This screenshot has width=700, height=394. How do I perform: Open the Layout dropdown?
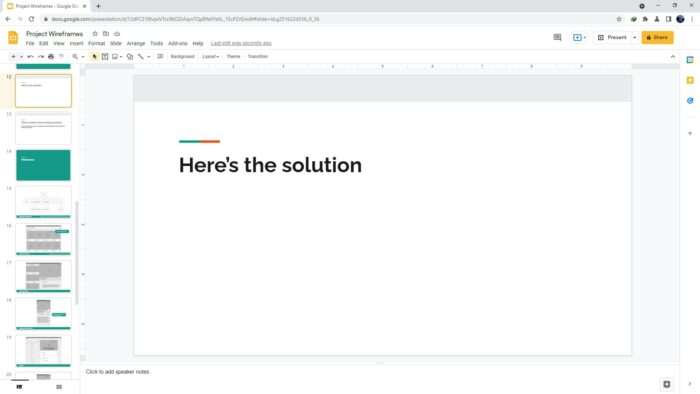point(210,57)
